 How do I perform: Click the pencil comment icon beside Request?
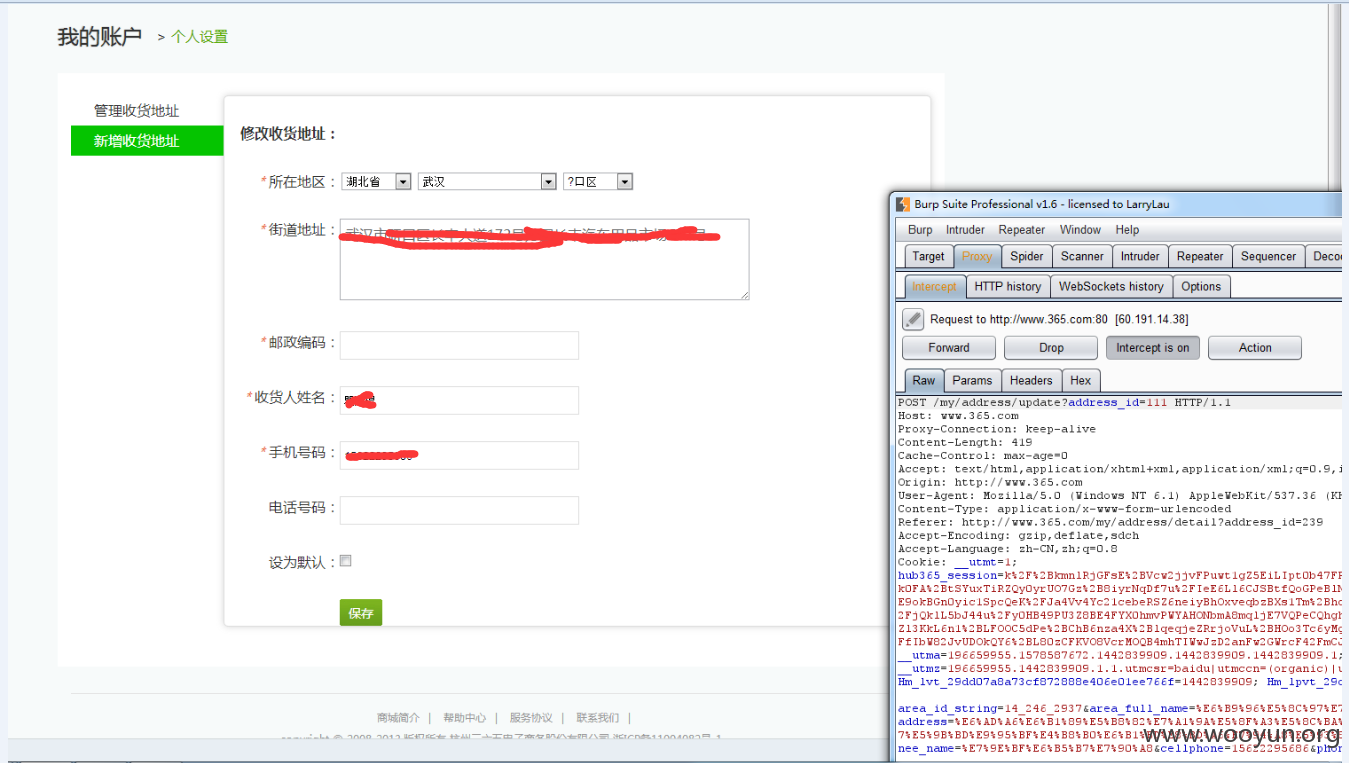(913, 319)
